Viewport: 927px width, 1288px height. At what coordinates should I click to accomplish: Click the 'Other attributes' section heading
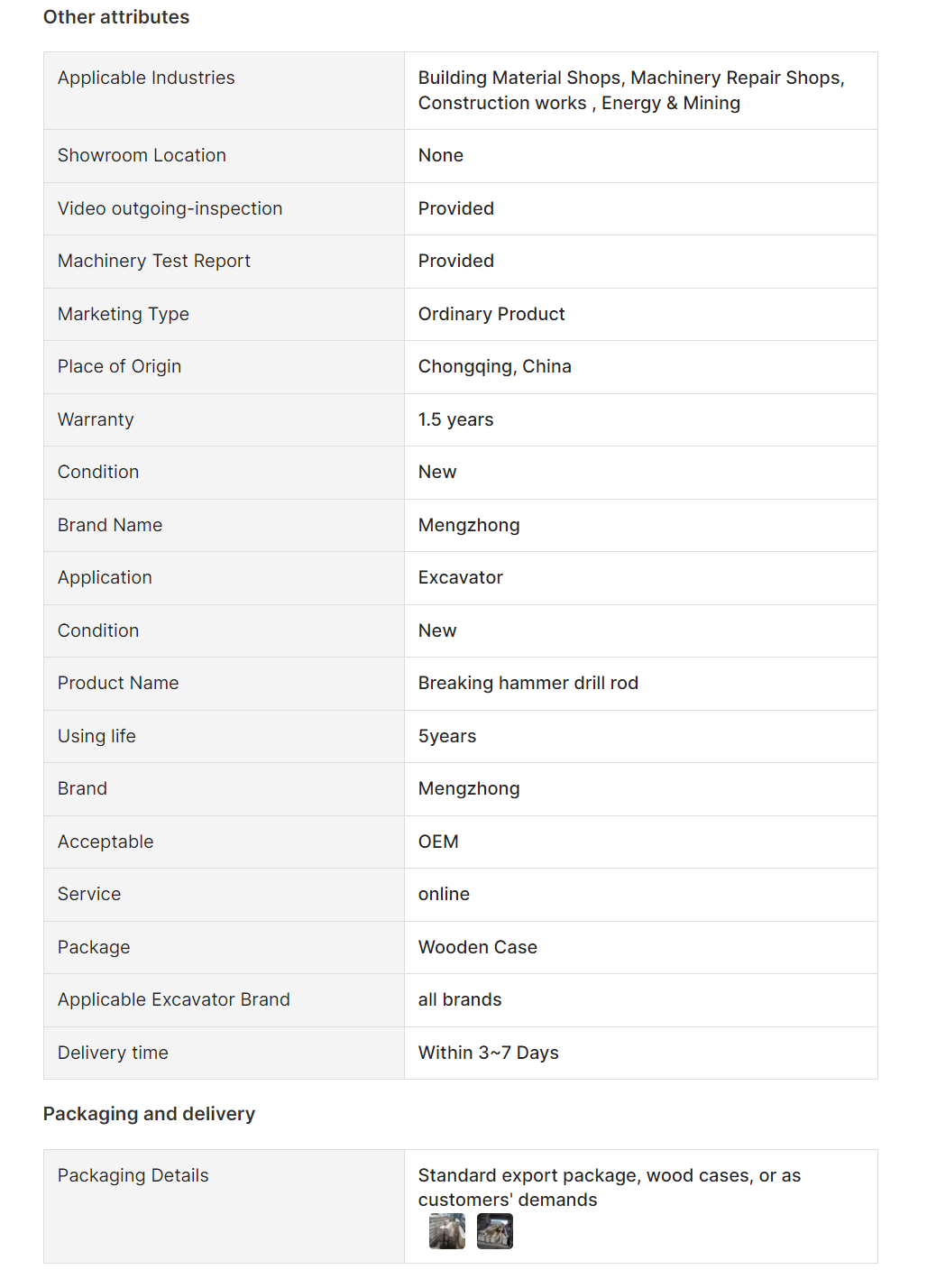coord(116,17)
